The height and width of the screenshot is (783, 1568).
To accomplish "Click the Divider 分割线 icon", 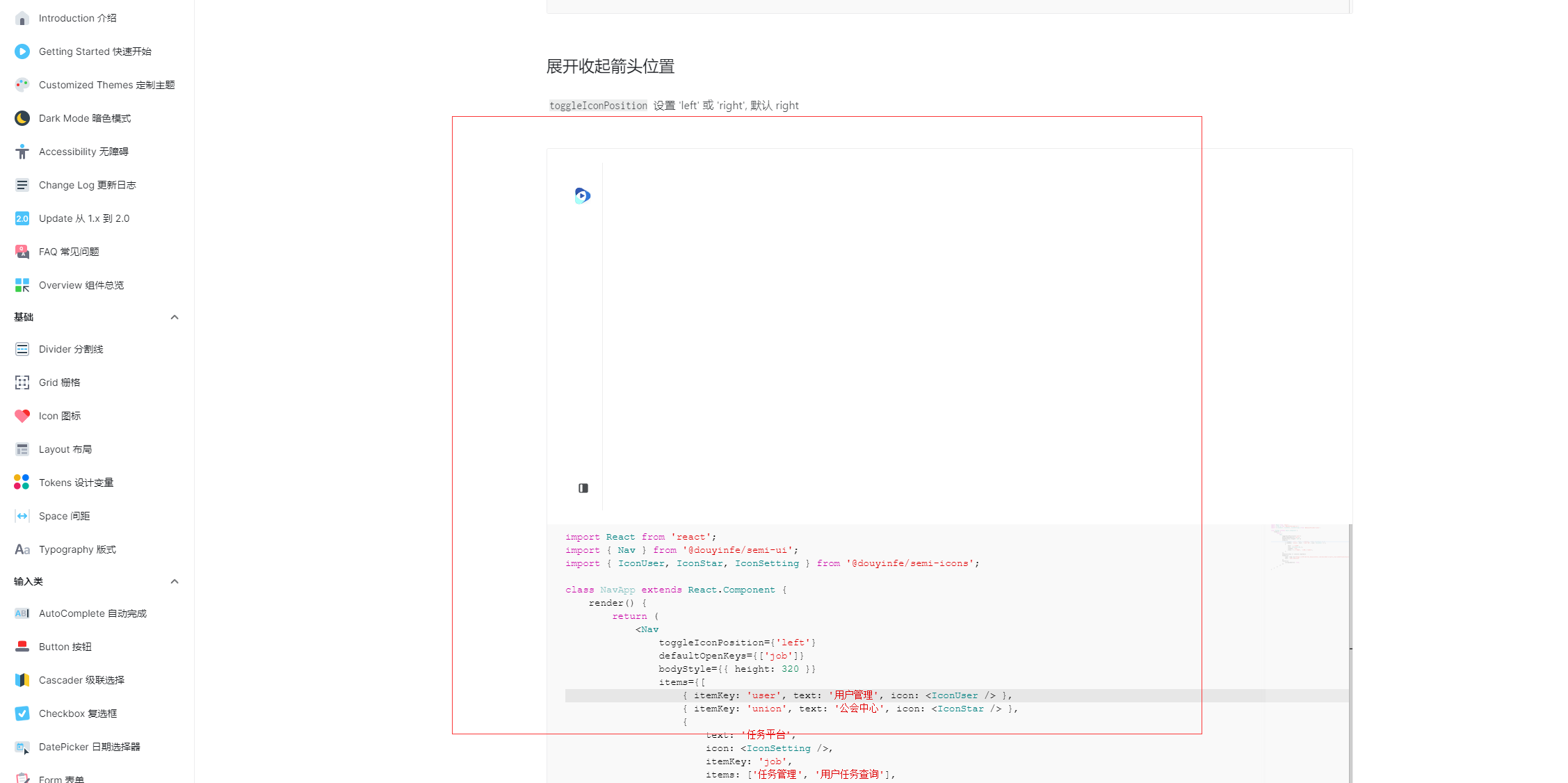I will pos(22,349).
